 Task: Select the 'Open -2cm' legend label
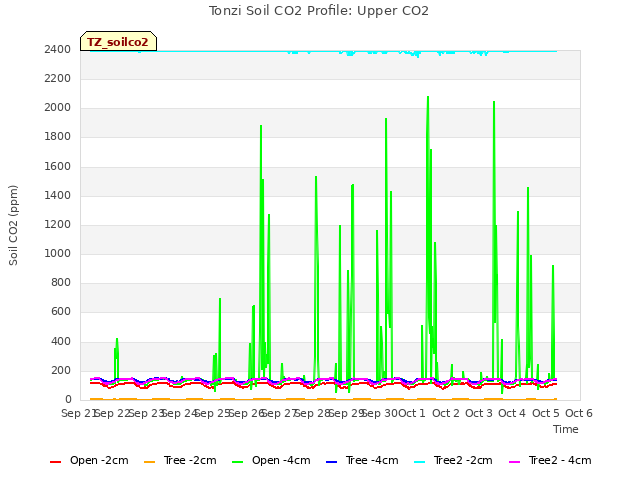click(x=99, y=460)
